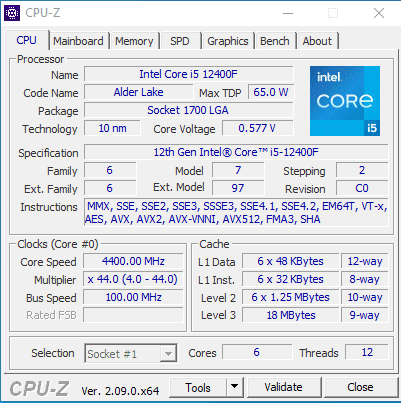Click the Multiplier value x 44.0
The width and height of the screenshot is (401, 403).
point(133,279)
